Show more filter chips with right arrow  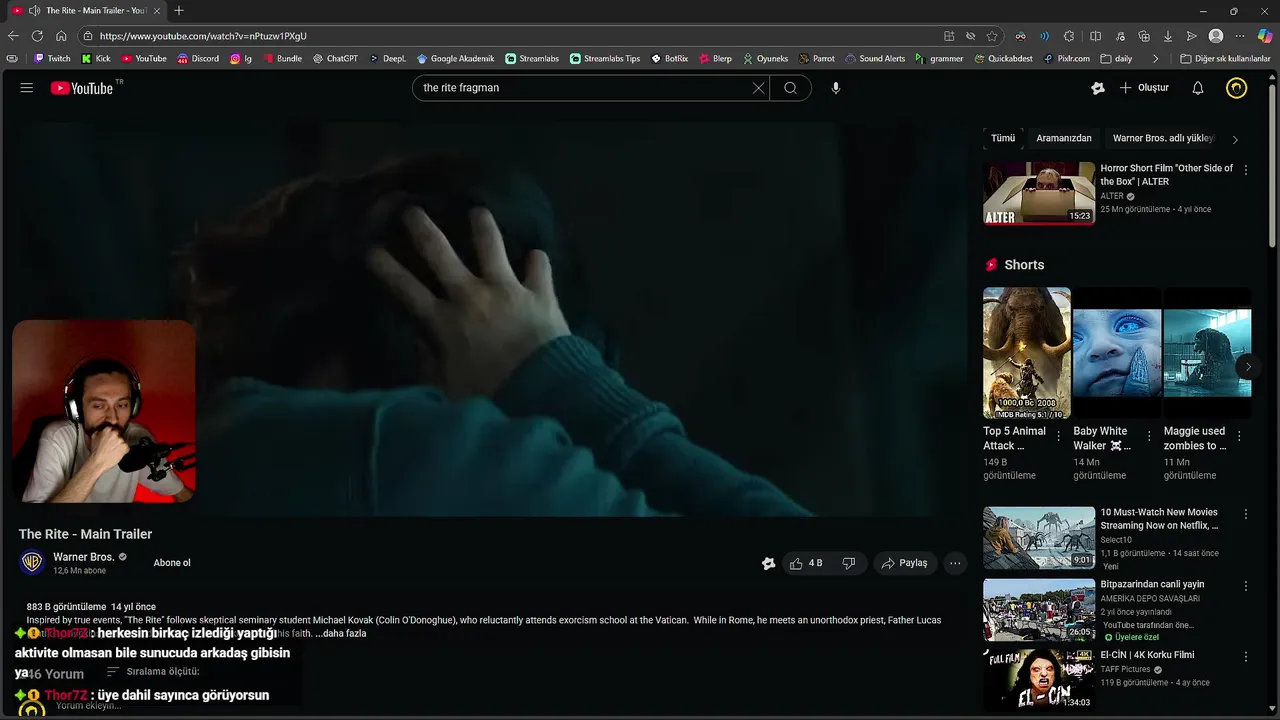click(x=1235, y=139)
